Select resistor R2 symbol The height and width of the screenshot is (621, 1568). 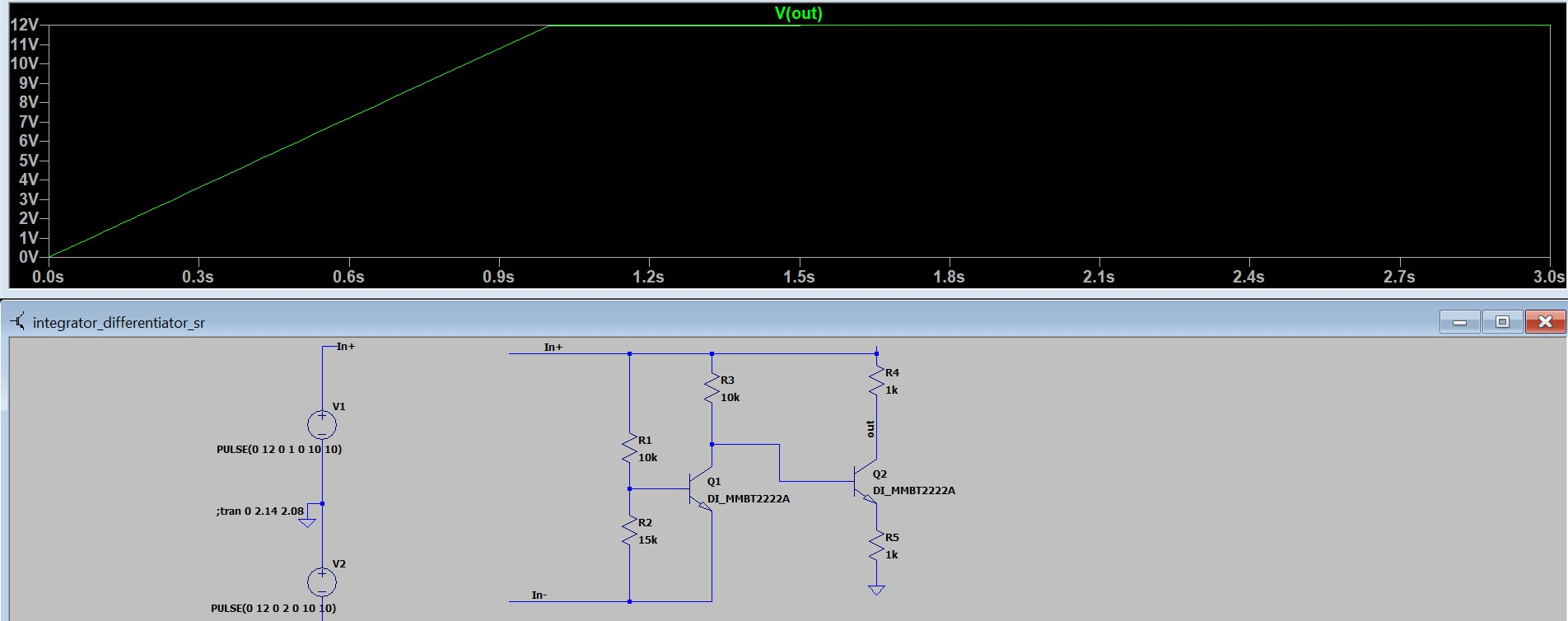[629, 531]
